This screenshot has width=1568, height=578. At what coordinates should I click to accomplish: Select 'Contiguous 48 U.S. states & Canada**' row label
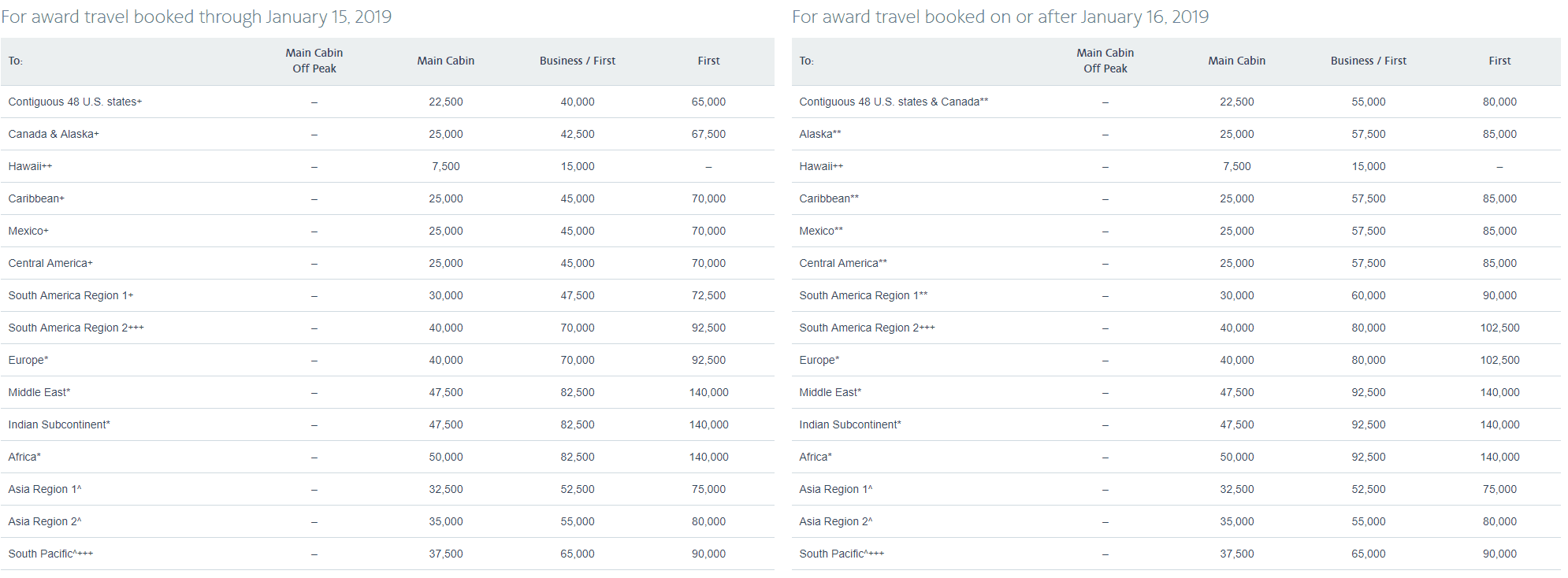pyautogui.click(x=894, y=102)
